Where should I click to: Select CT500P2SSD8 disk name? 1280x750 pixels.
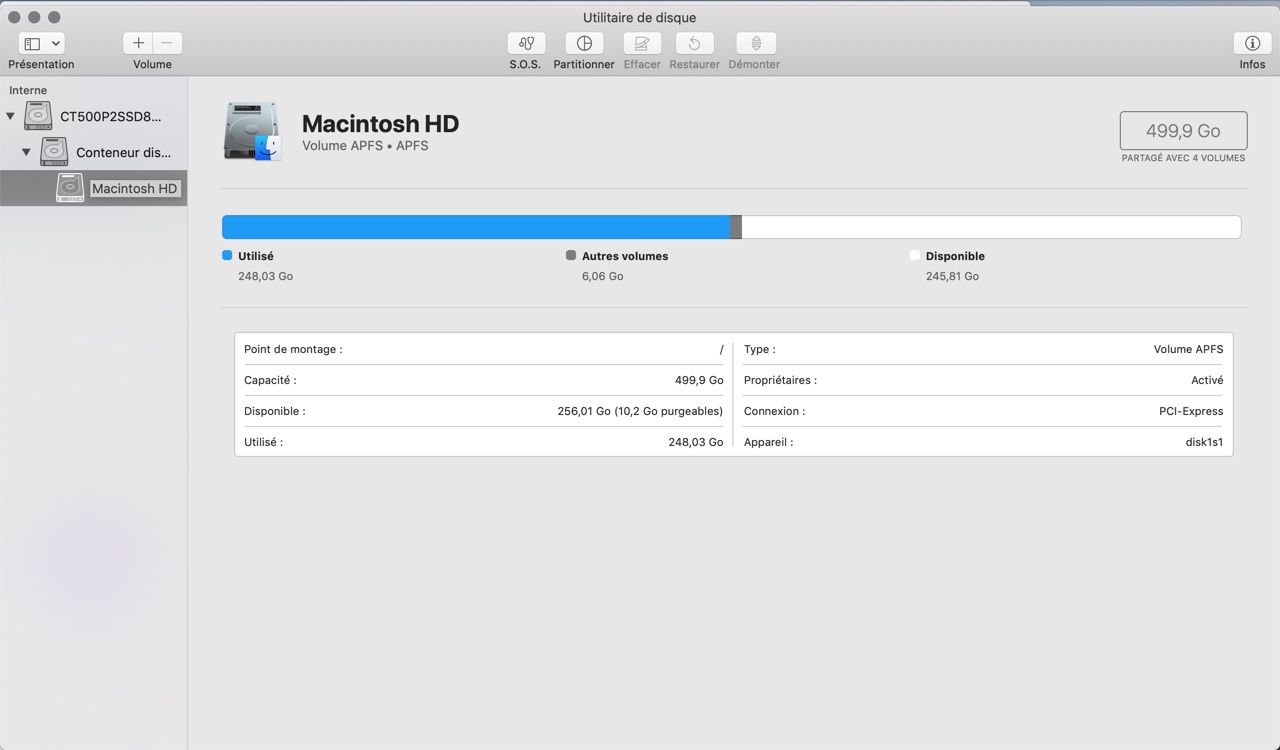pos(110,116)
